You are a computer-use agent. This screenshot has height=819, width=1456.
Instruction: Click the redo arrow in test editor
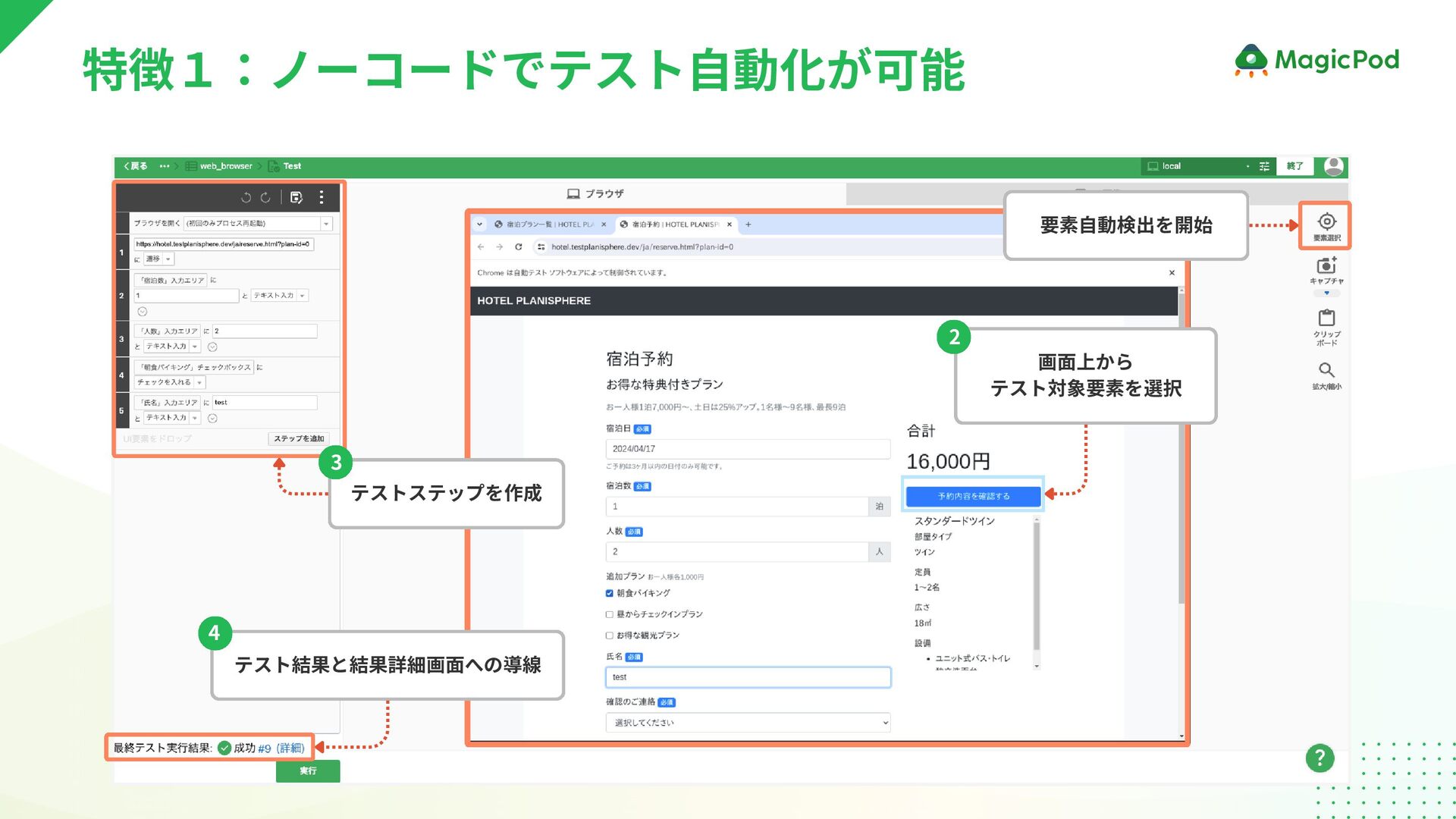pyautogui.click(x=265, y=198)
